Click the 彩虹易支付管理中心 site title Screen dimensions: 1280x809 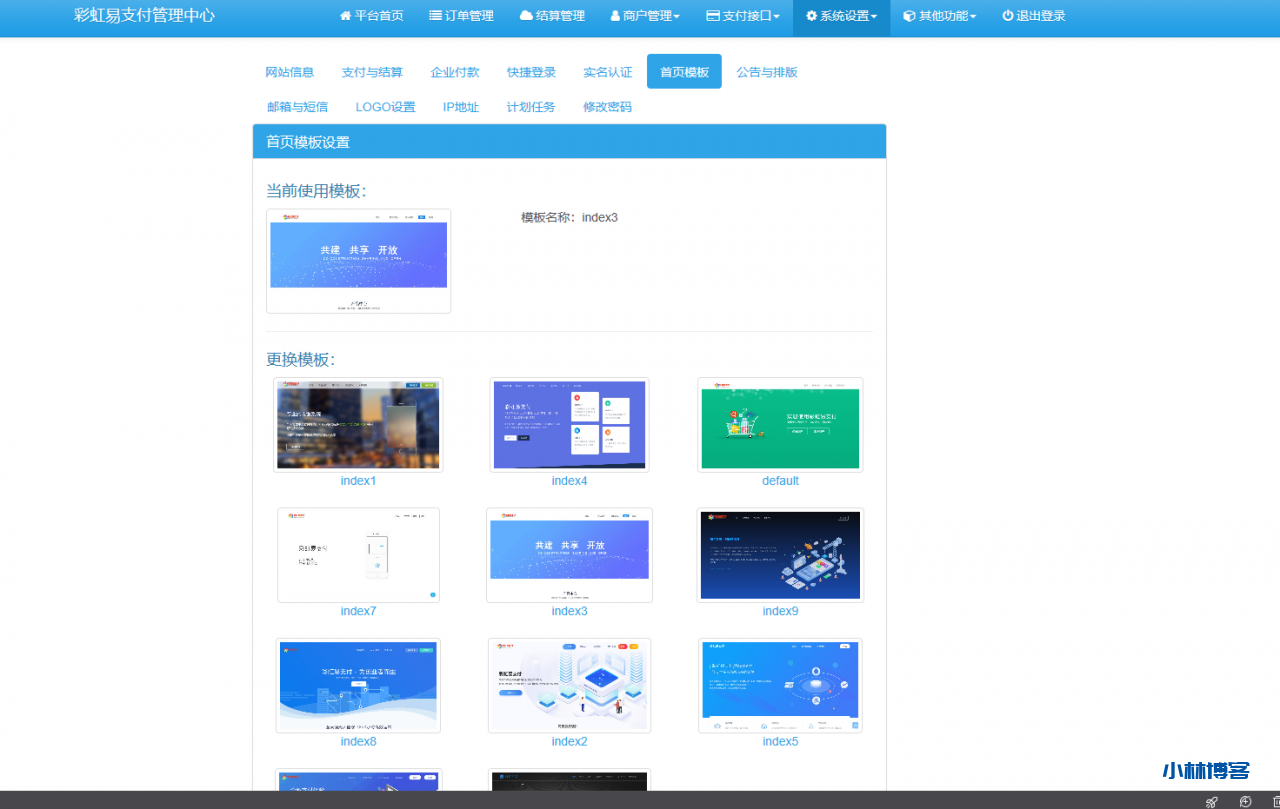tap(144, 16)
